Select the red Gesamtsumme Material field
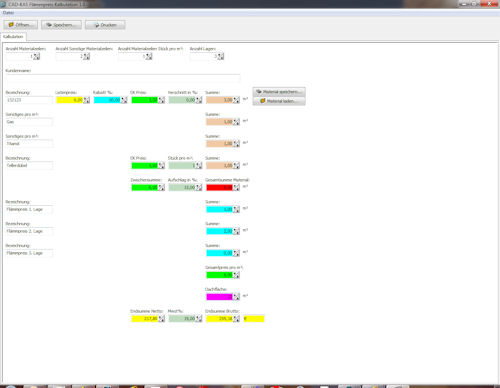500x388 pixels. point(220,187)
